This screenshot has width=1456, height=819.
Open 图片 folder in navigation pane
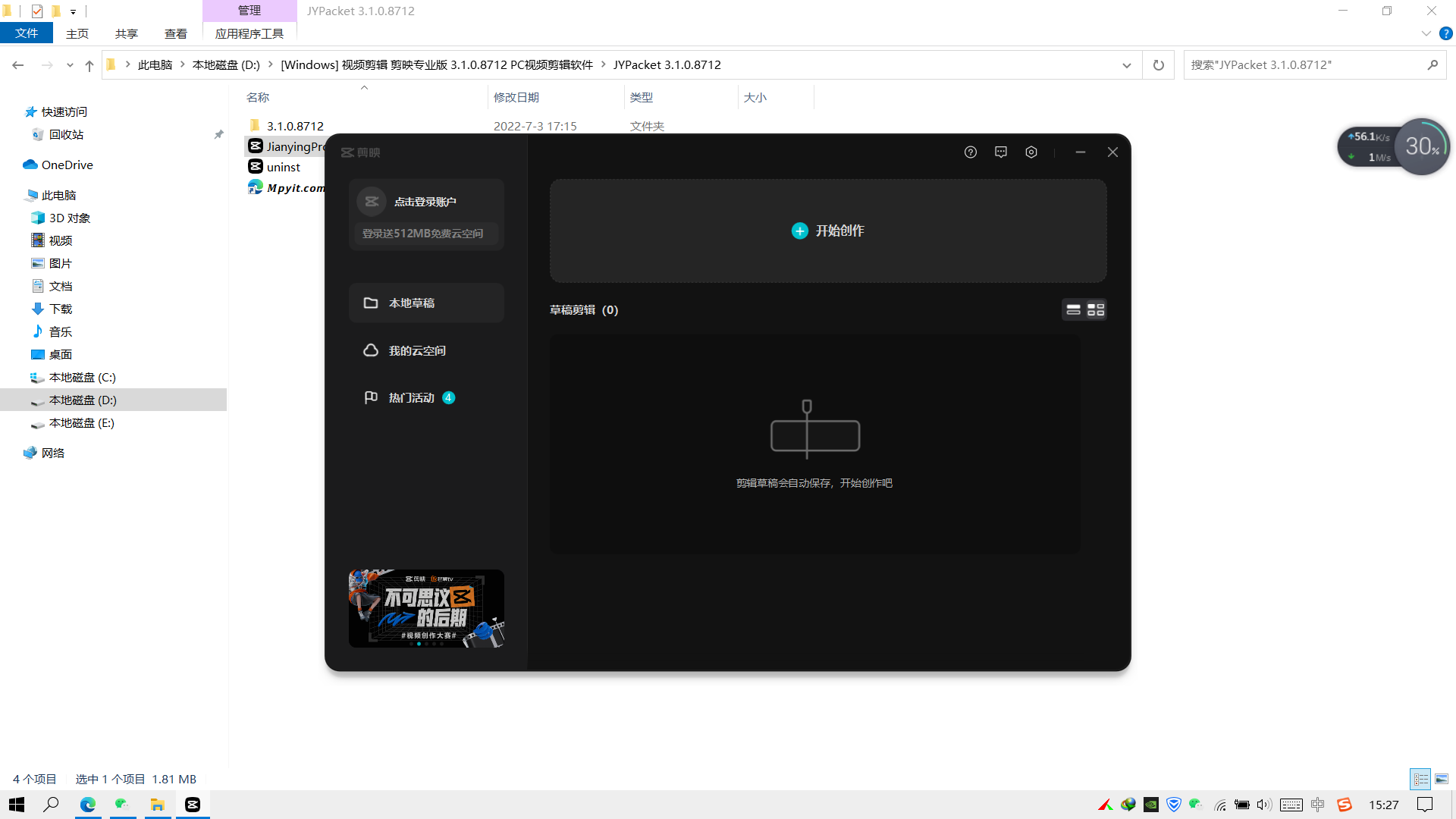coord(60,263)
